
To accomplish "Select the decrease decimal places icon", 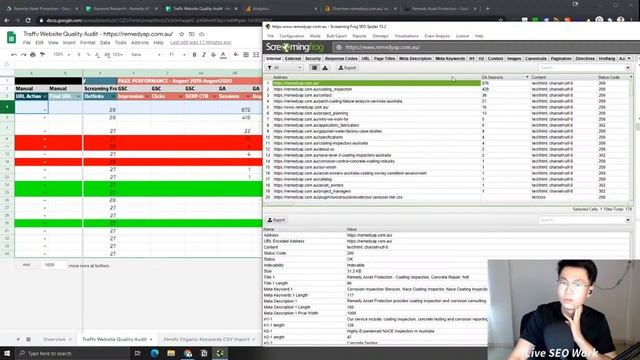I will 97,55.
